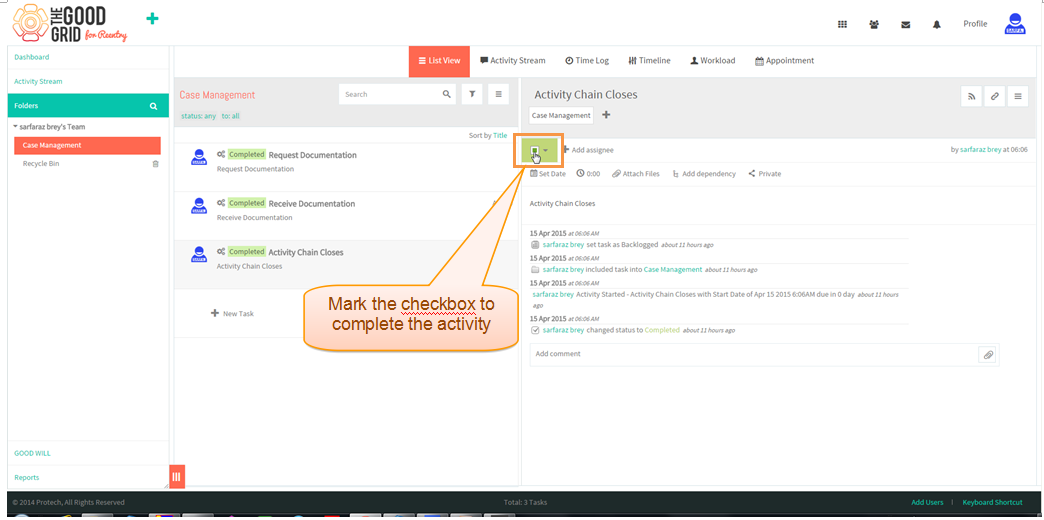
Task: Click the magnifier icon in the task search box
Action: [447, 95]
